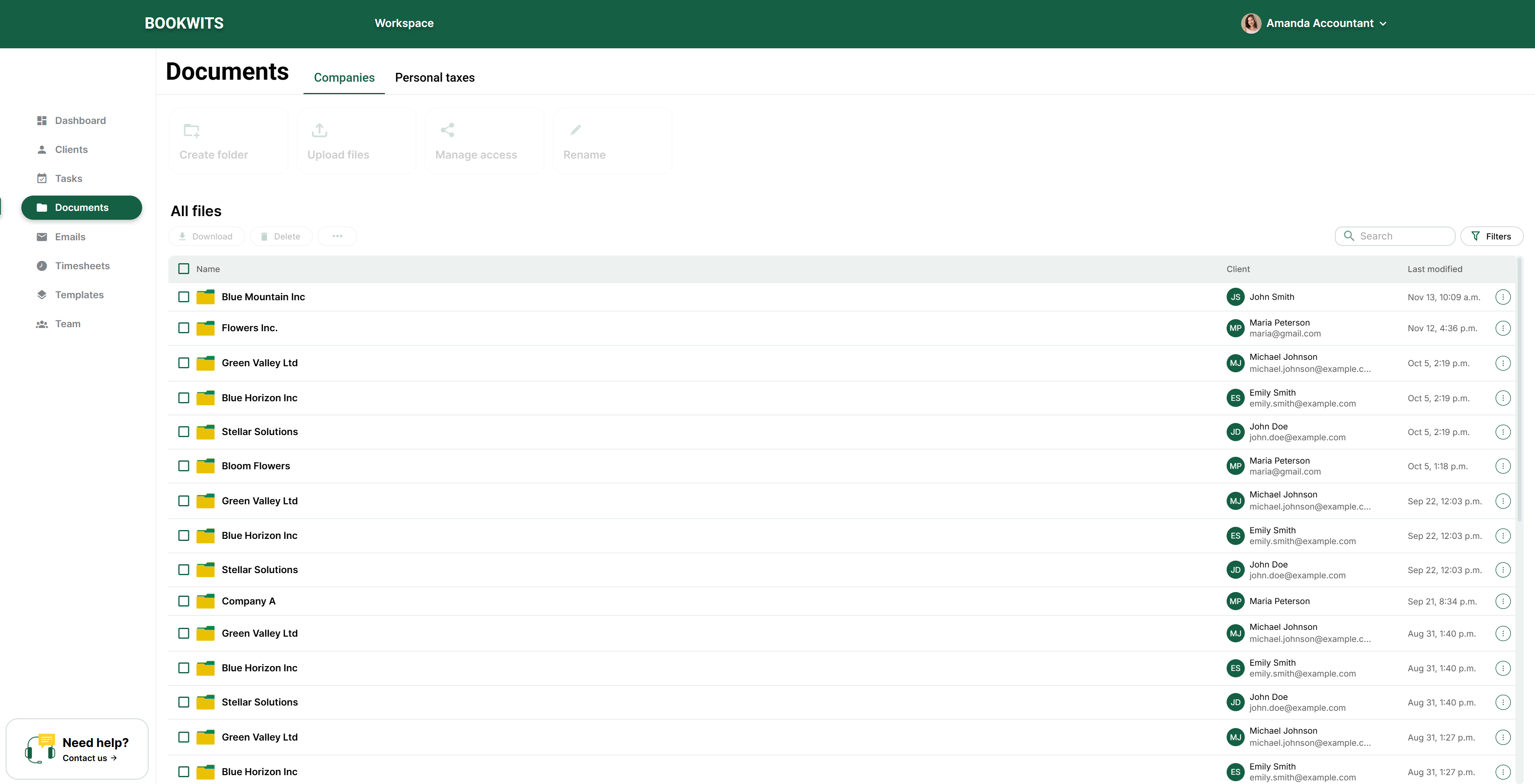Open the Dashboard sidebar icon
Viewport: 1535px width, 784px height.
tap(42, 121)
